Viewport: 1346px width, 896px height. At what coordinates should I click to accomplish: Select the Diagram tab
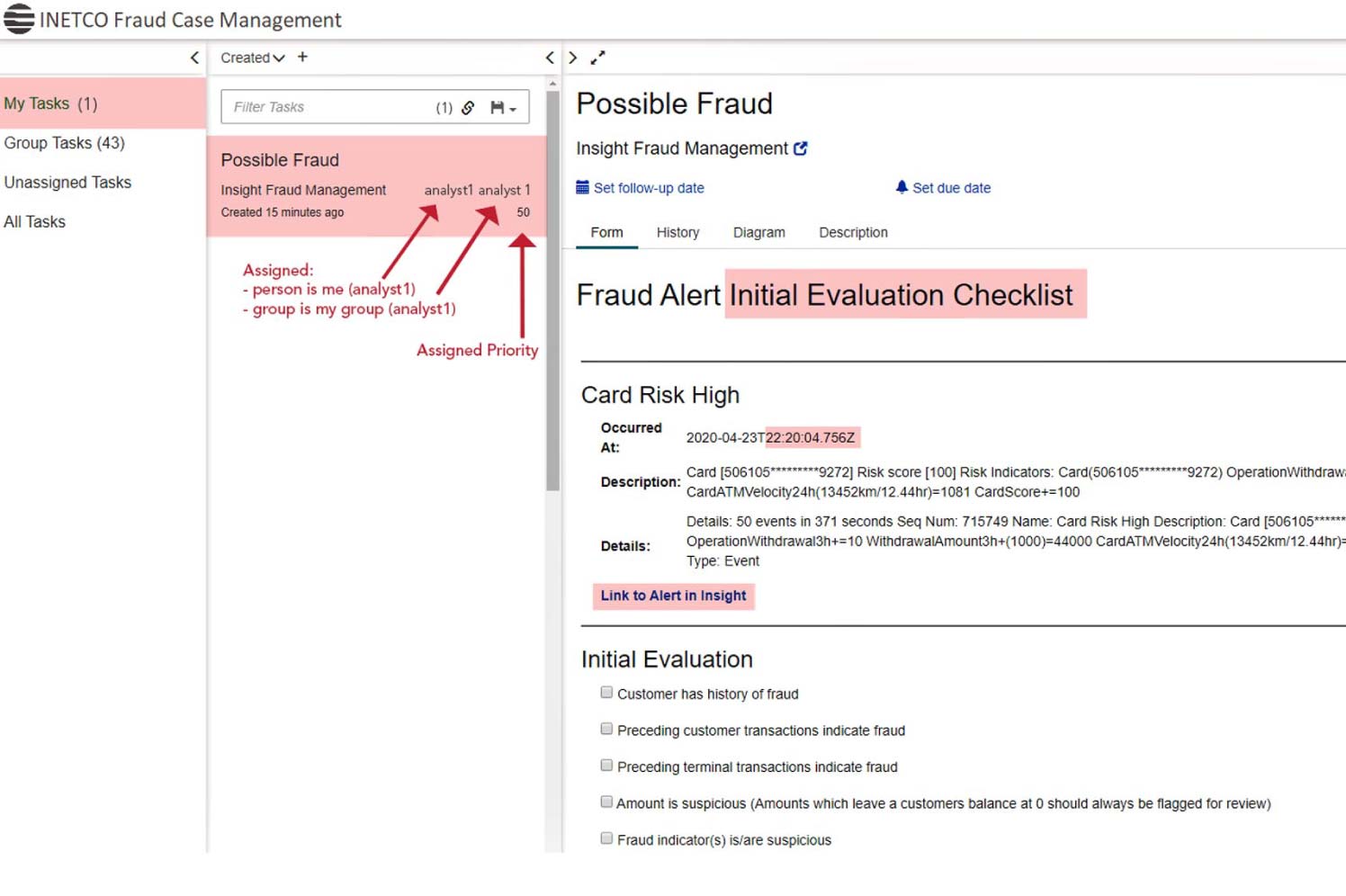(758, 232)
